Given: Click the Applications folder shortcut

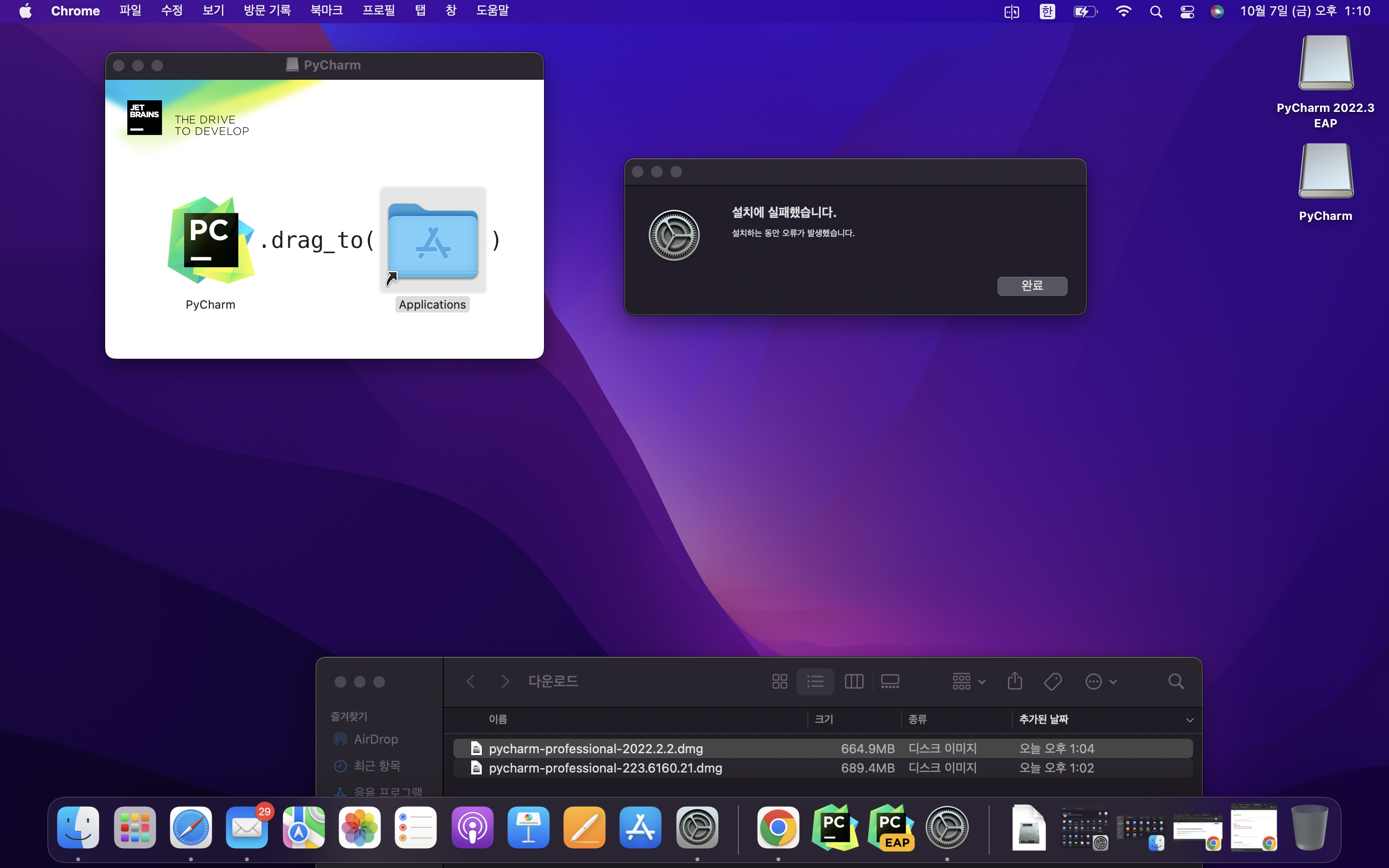Looking at the screenshot, I should pyautogui.click(x=433, y=241).
